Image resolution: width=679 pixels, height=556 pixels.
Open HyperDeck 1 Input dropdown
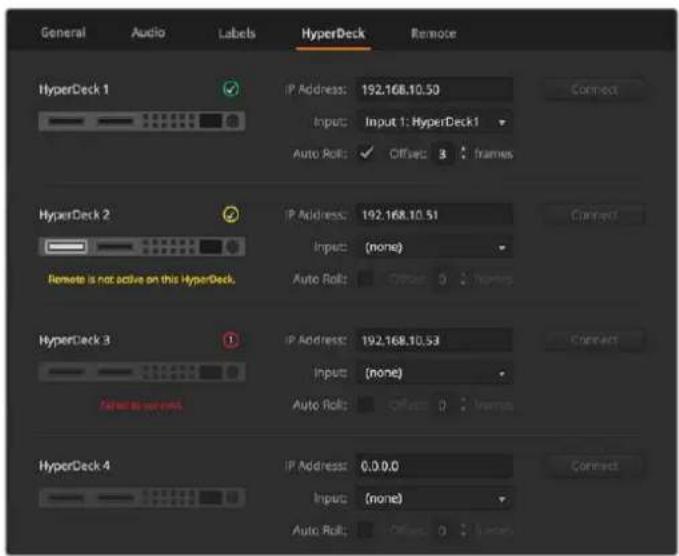tap(434, 122)
